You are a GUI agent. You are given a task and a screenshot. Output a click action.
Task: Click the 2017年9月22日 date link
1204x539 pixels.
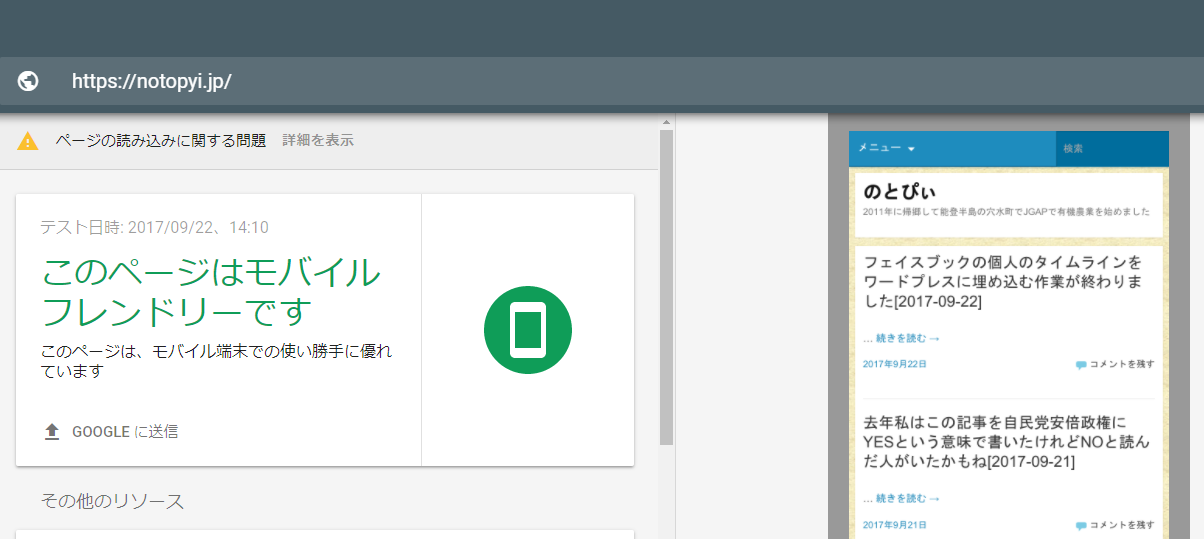pyautogui.click(x=894, y=364)
